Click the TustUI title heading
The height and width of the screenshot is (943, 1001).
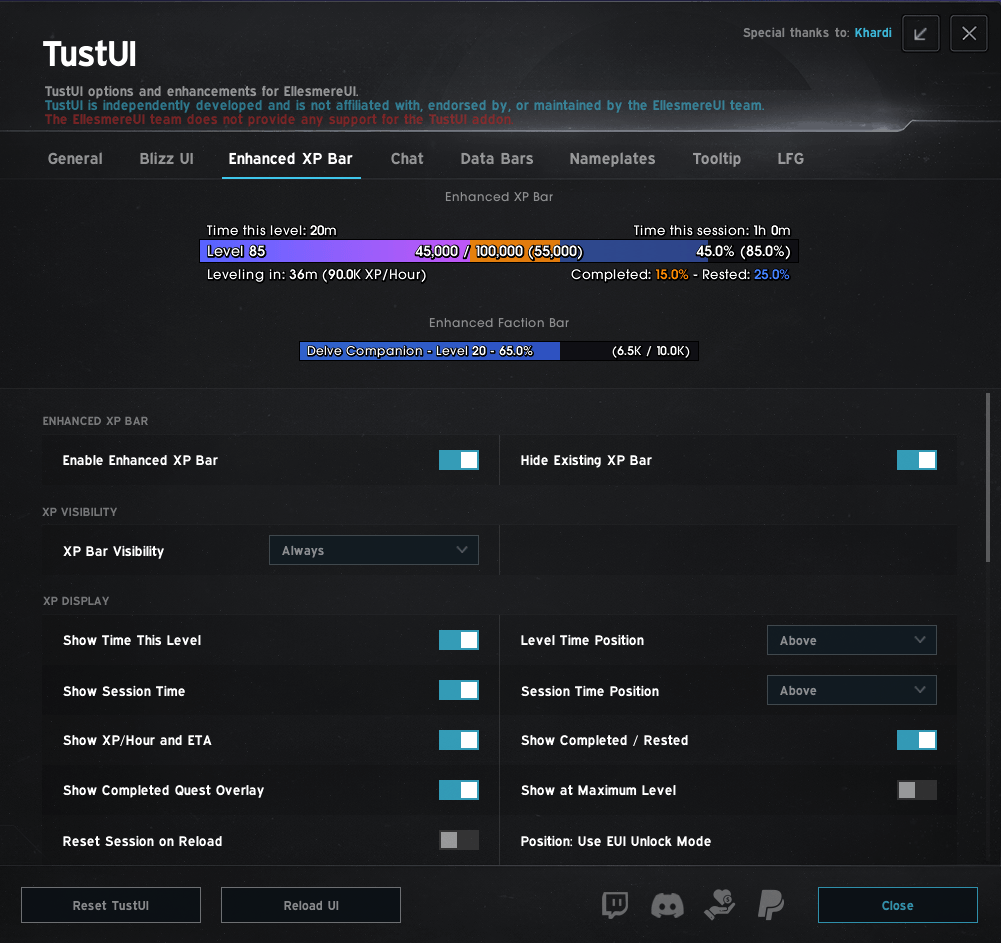click(x=89, y=54)
